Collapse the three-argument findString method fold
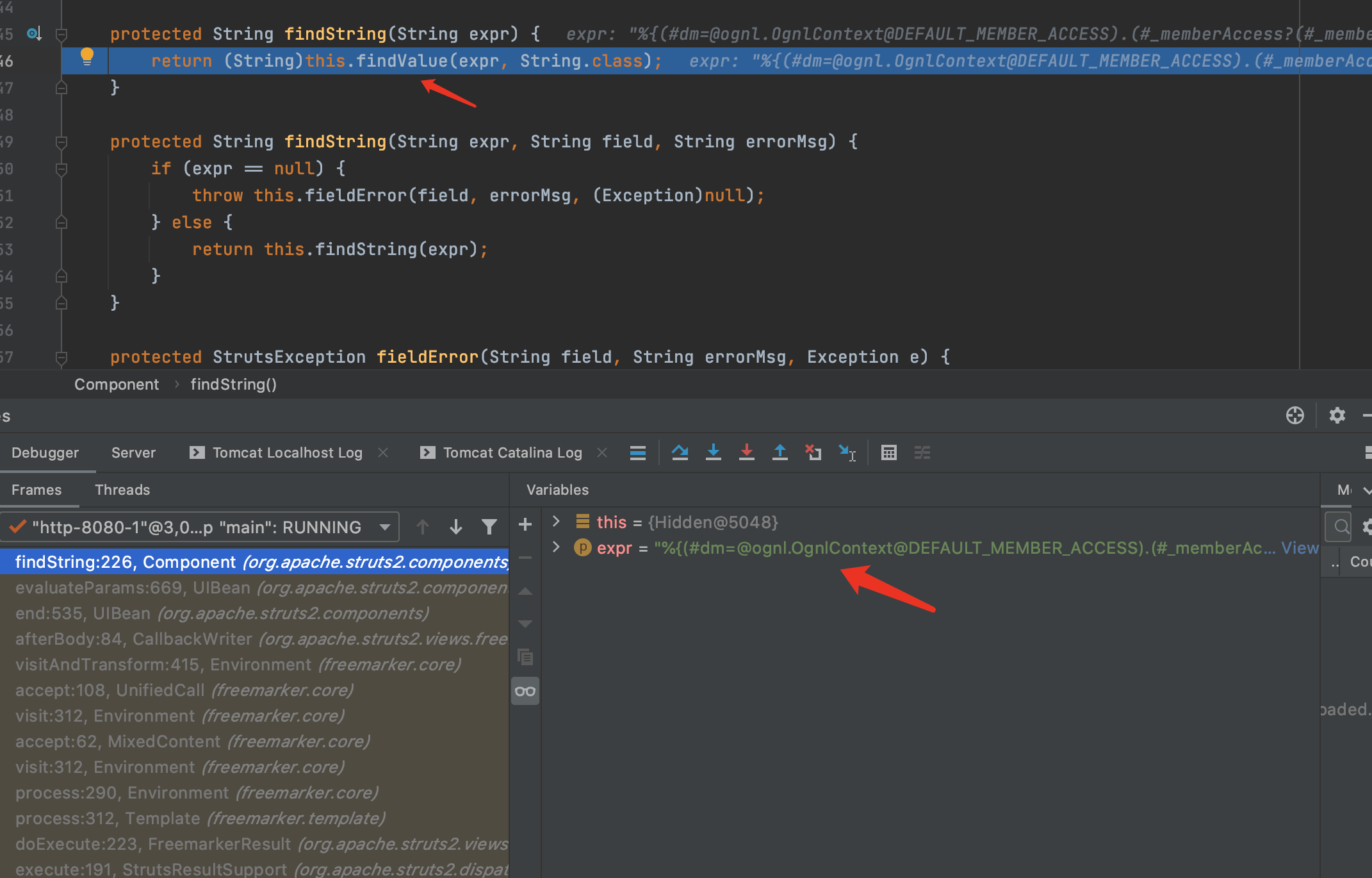1372x878 pixels. pos(61,142)
